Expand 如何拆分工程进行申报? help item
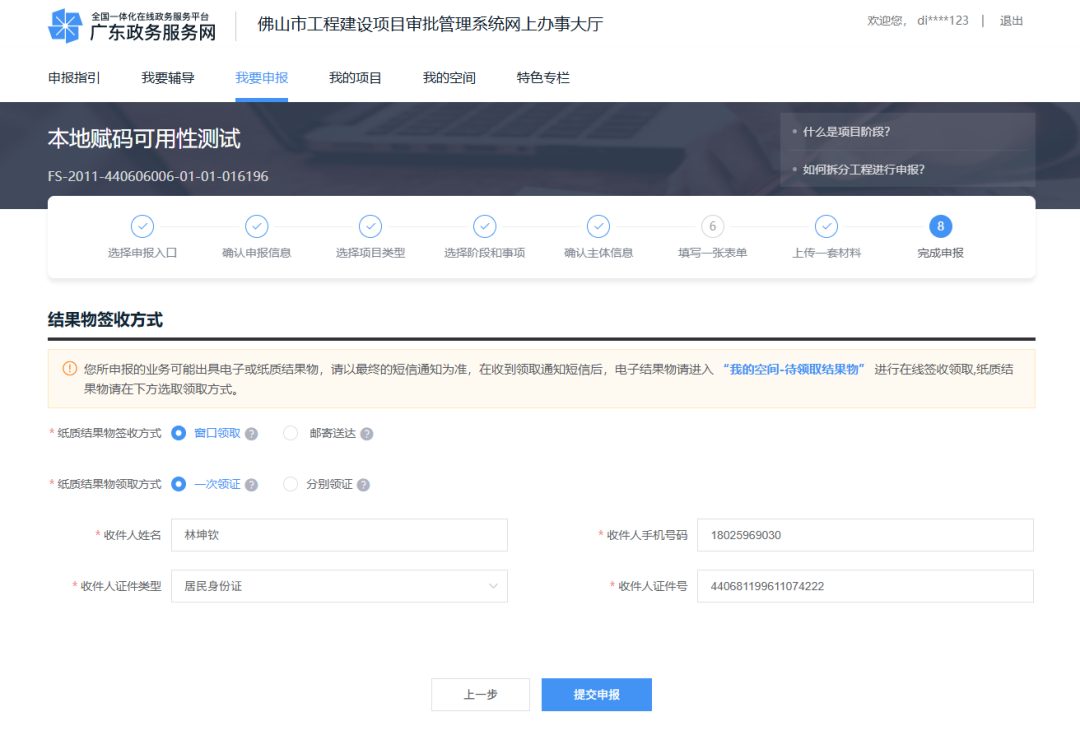The height and width of the screenshot is (740, 1080). (x=863, y=169)
